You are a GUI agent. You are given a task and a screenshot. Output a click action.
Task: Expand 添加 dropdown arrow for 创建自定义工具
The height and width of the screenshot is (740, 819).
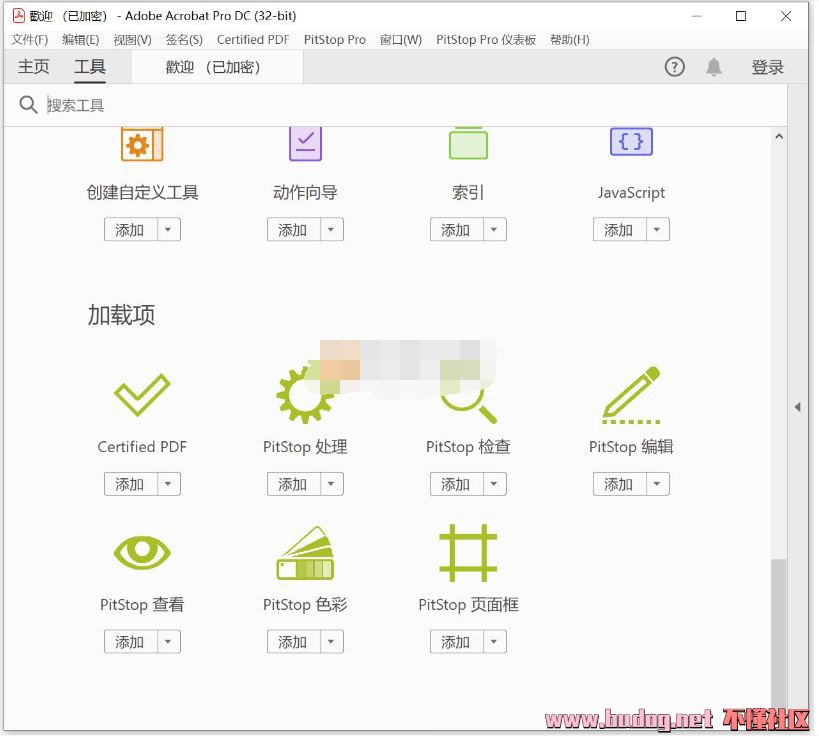(168, 229)
